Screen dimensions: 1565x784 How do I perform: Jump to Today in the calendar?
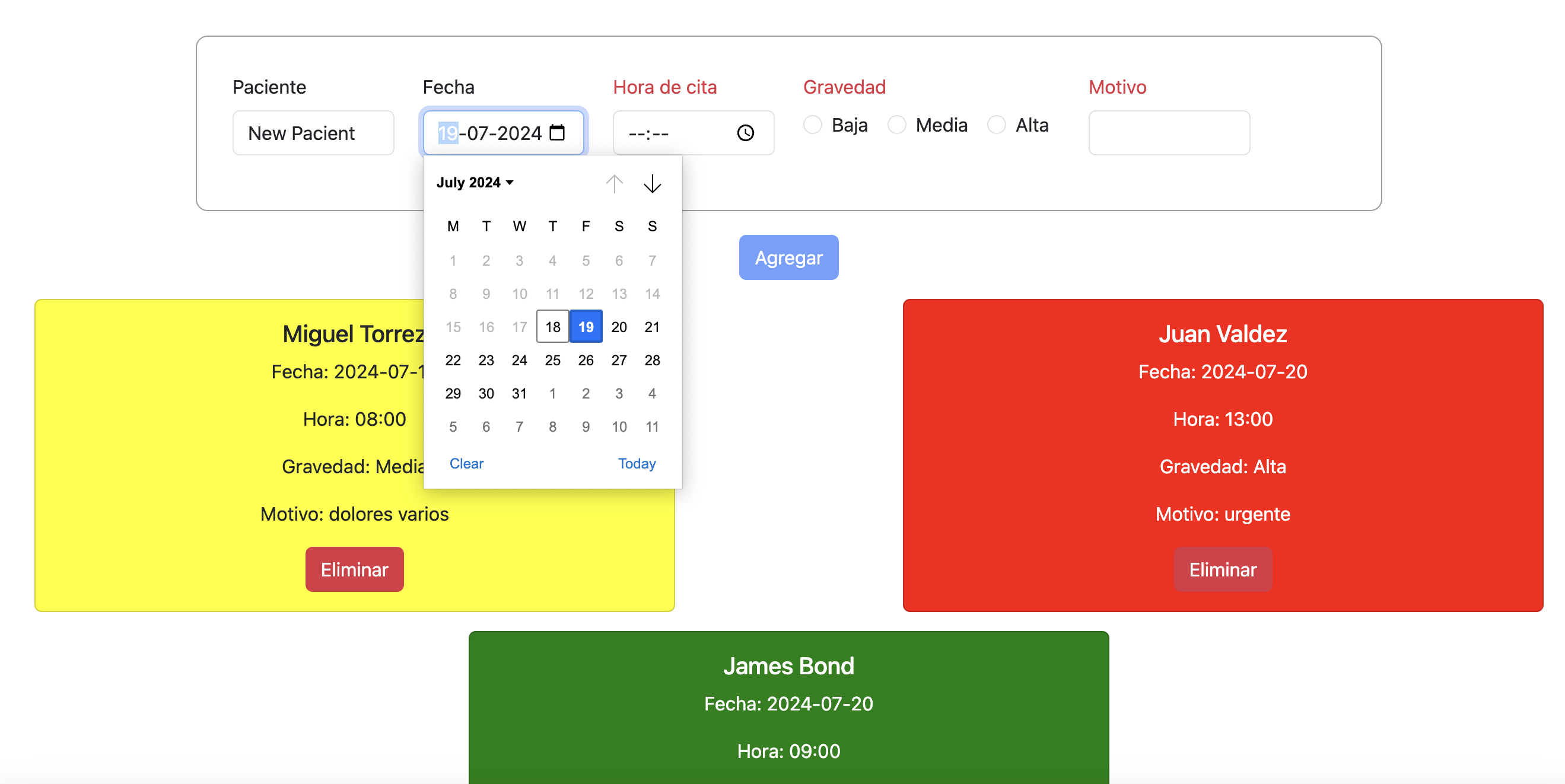click(x=637, y=463)
